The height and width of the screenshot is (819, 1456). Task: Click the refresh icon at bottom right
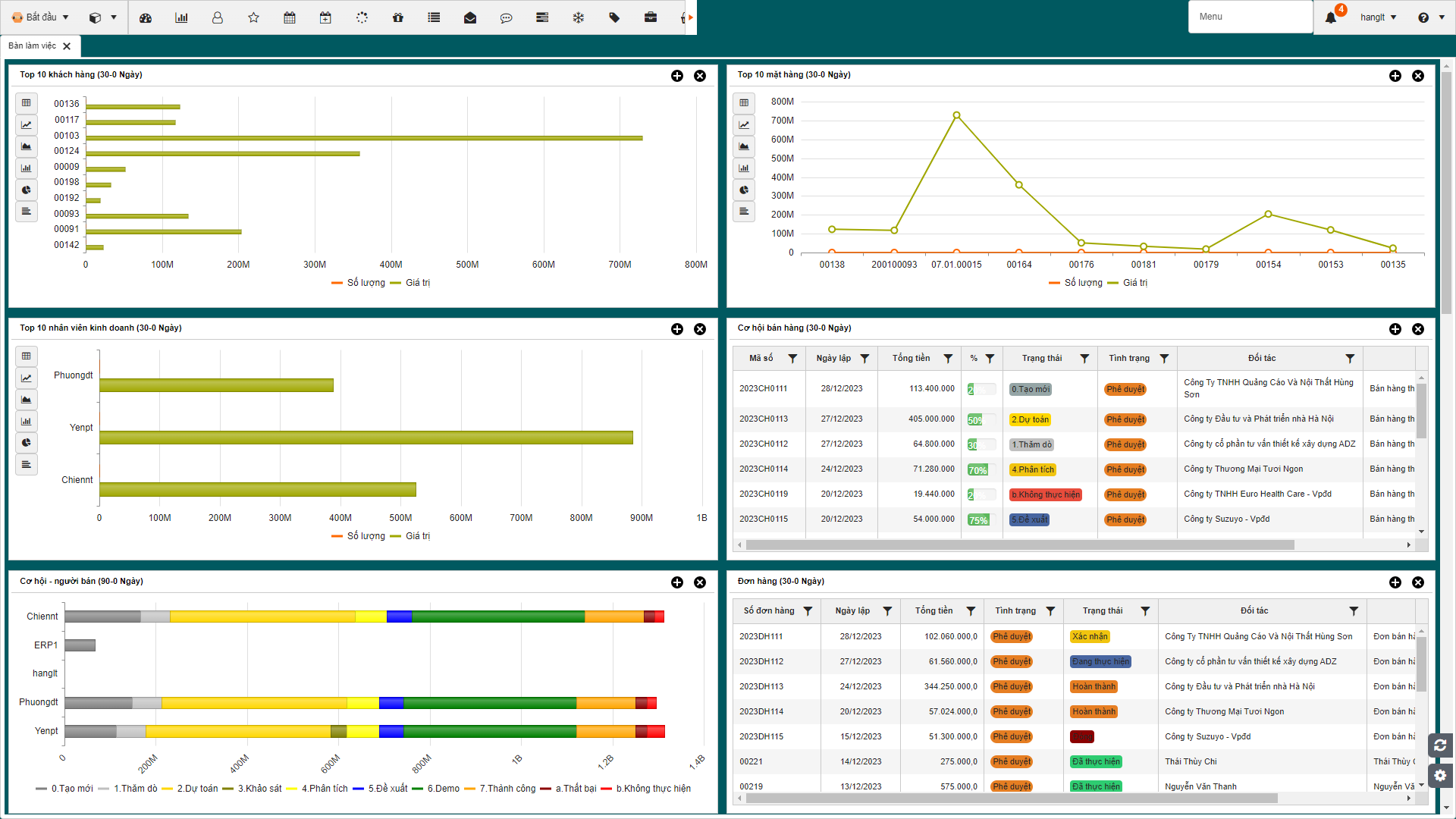[x=1440, y=745]
